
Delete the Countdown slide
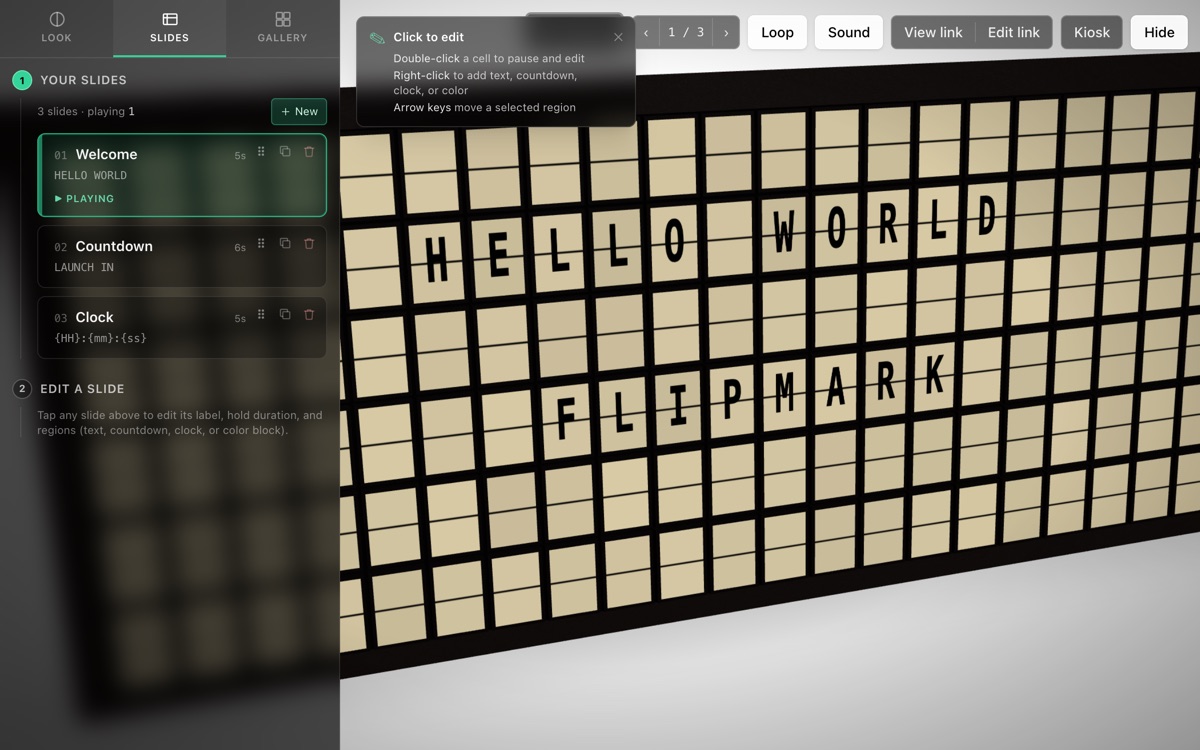coord(309,244)
